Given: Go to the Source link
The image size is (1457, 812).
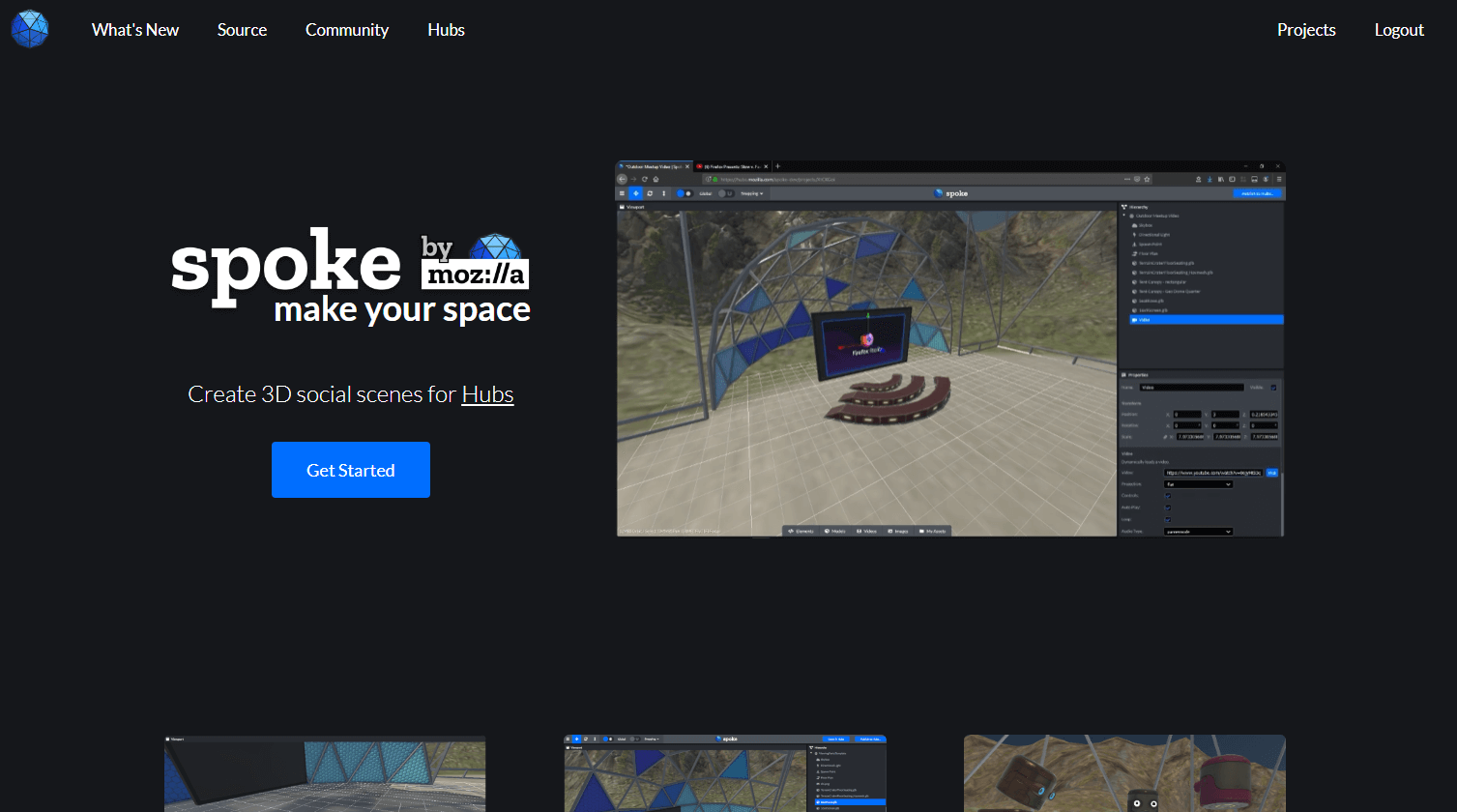Looking at the screenshot, I should 242,30.
